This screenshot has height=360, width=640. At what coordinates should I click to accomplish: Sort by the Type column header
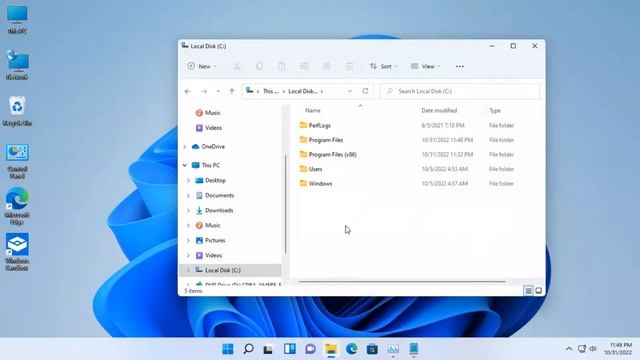(495, 111)
